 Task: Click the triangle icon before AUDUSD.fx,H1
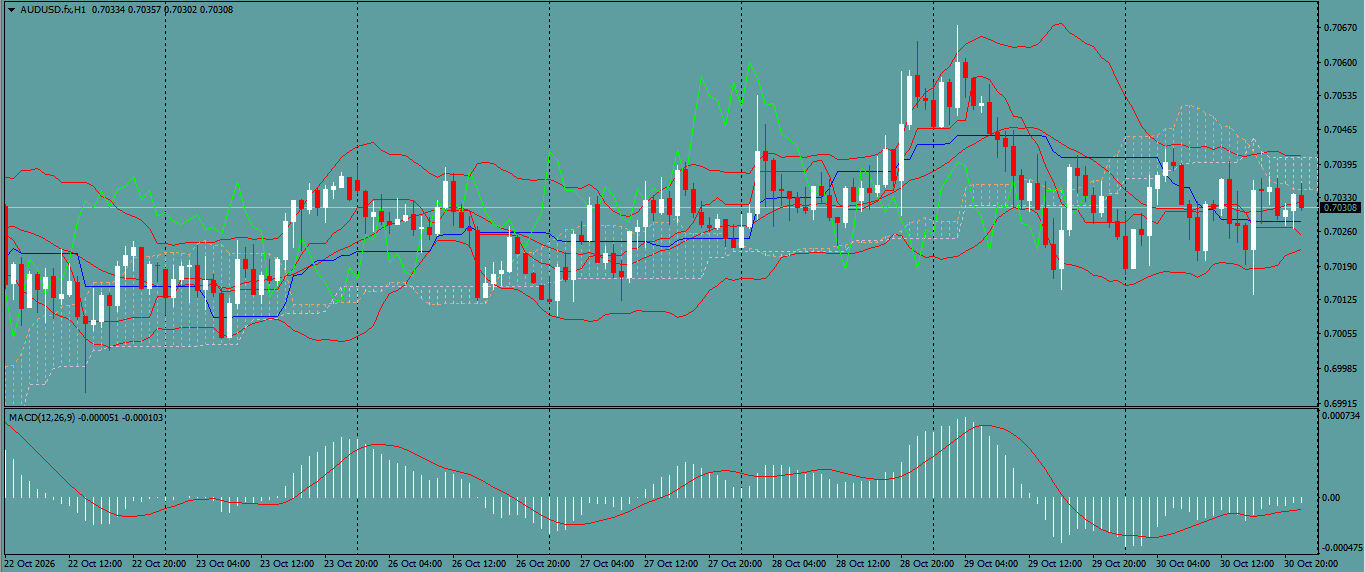(x=11, y=9)
